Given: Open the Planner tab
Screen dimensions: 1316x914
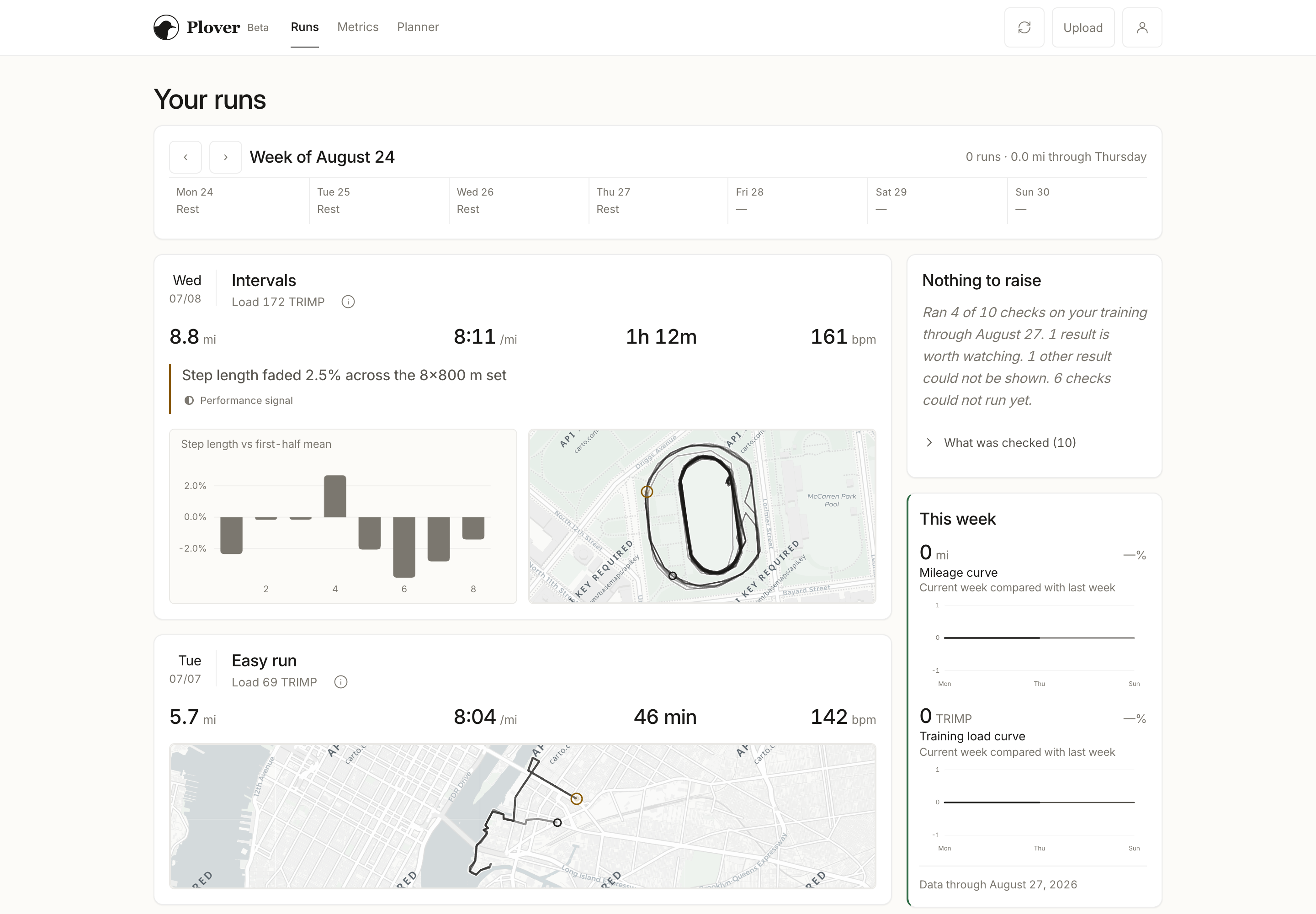Looking at the screenshot, I should click(x=418, y=27).
